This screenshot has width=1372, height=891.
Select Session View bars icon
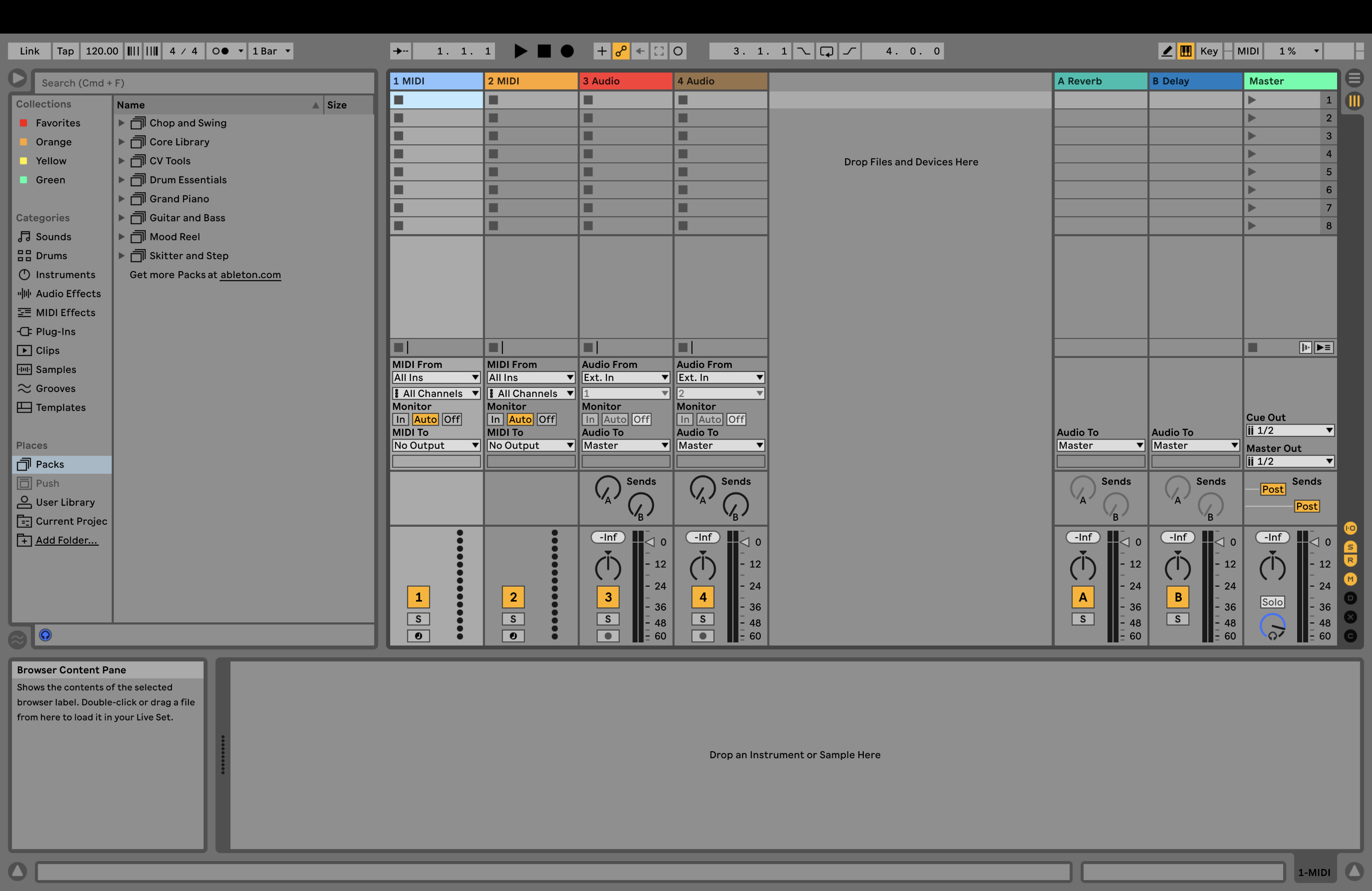pyautogui.click(x=1354, y=102)
